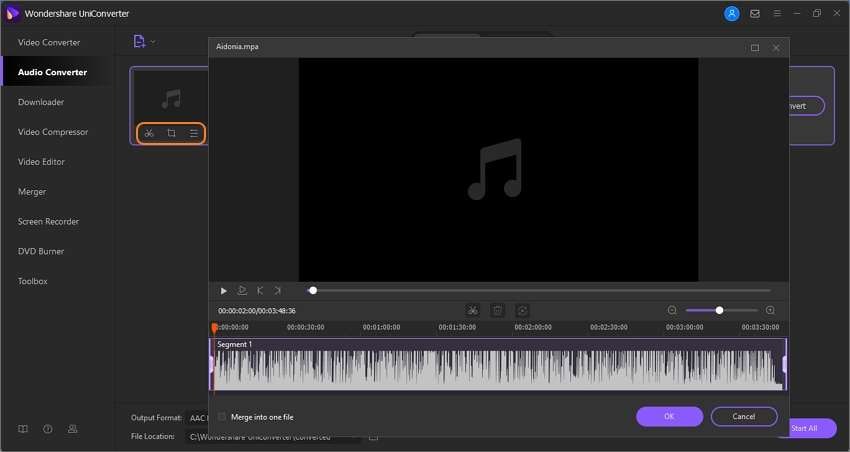
Task: Click the timeline zoom slider handle
Action: [x=719, y=311]
